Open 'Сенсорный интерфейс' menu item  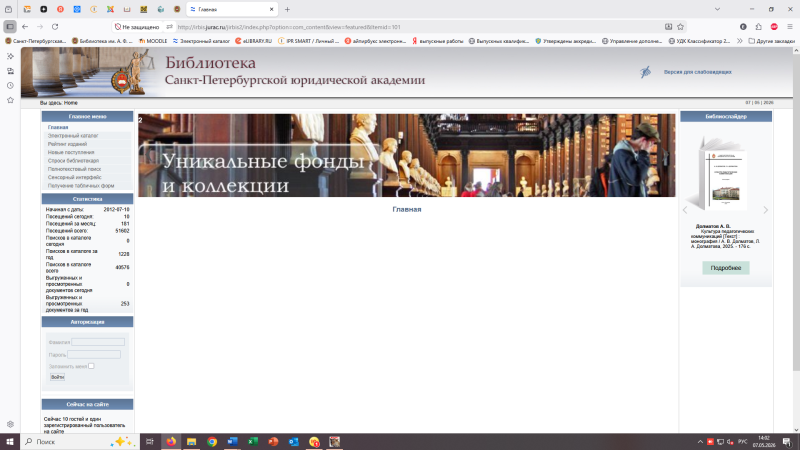click(x=74, y=177)
